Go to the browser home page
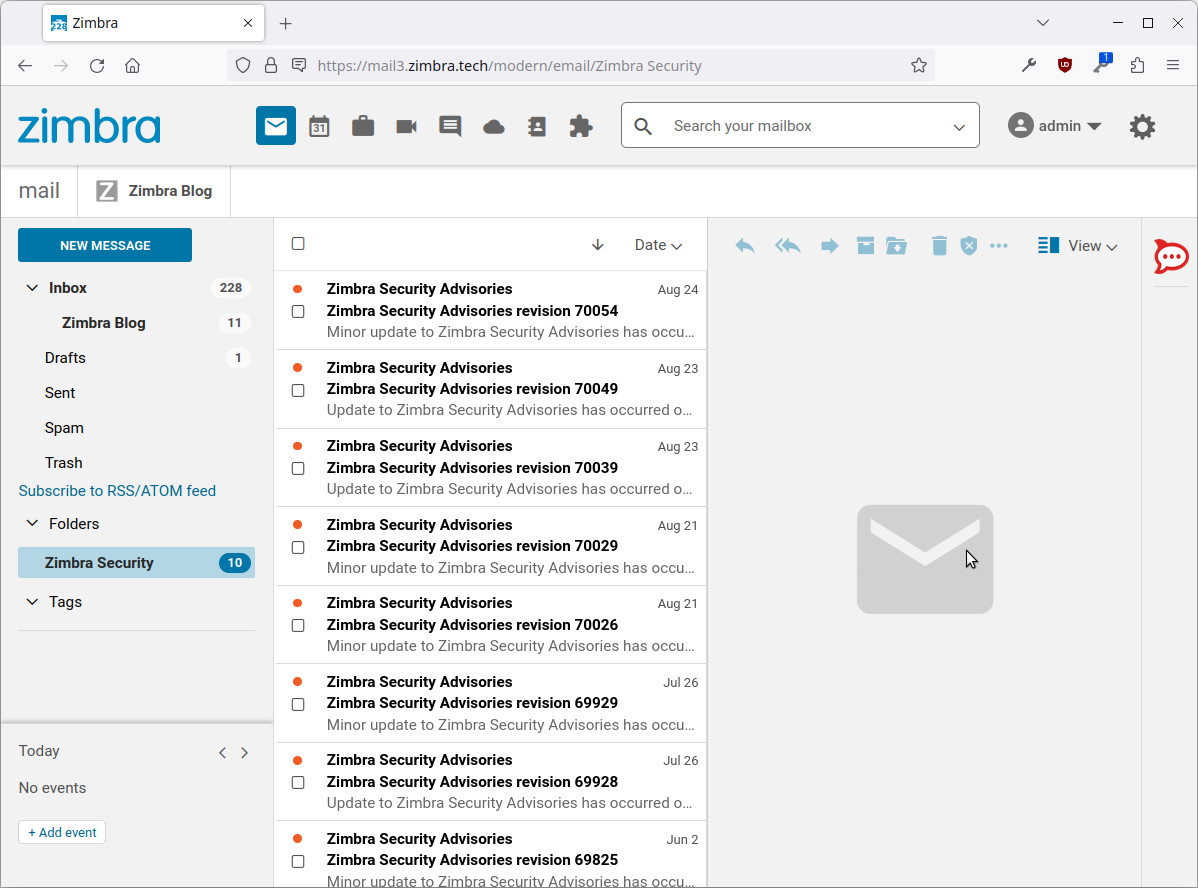Screen dimensions: 1198x888 coord(133,66)
